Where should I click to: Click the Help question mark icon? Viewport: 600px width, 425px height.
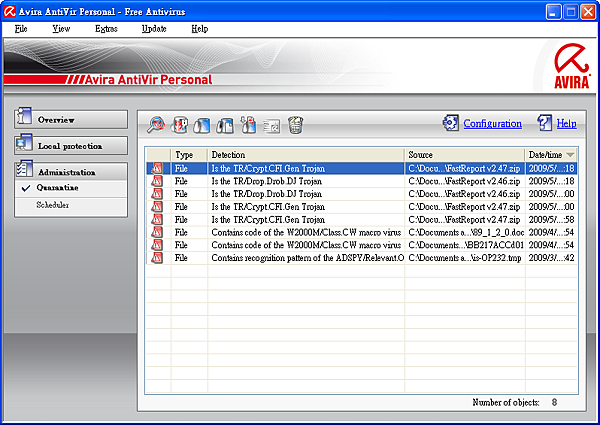(545, 123)
